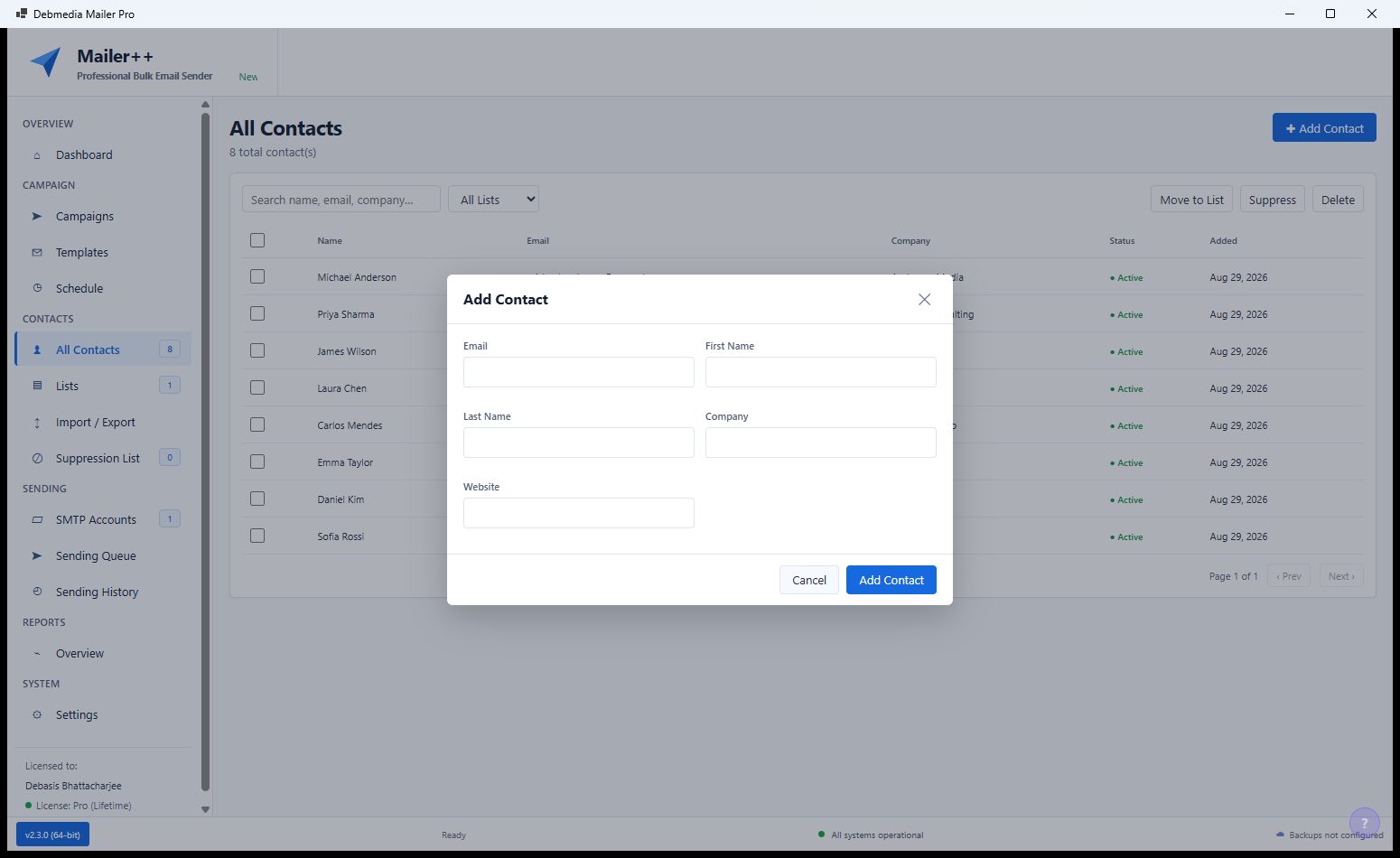Click the sidebar scroll down arrow
Image resolution: width=1400 pixels, height=858 pixels.
click(205, 809)
